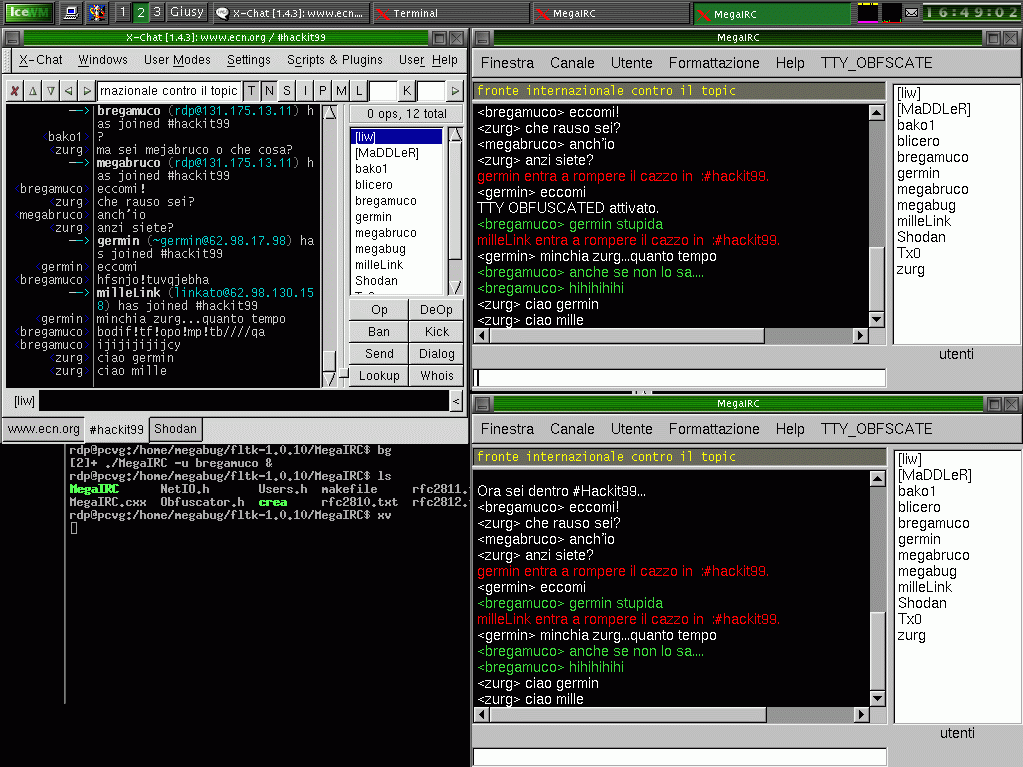Switch to workspace 1

123,12
